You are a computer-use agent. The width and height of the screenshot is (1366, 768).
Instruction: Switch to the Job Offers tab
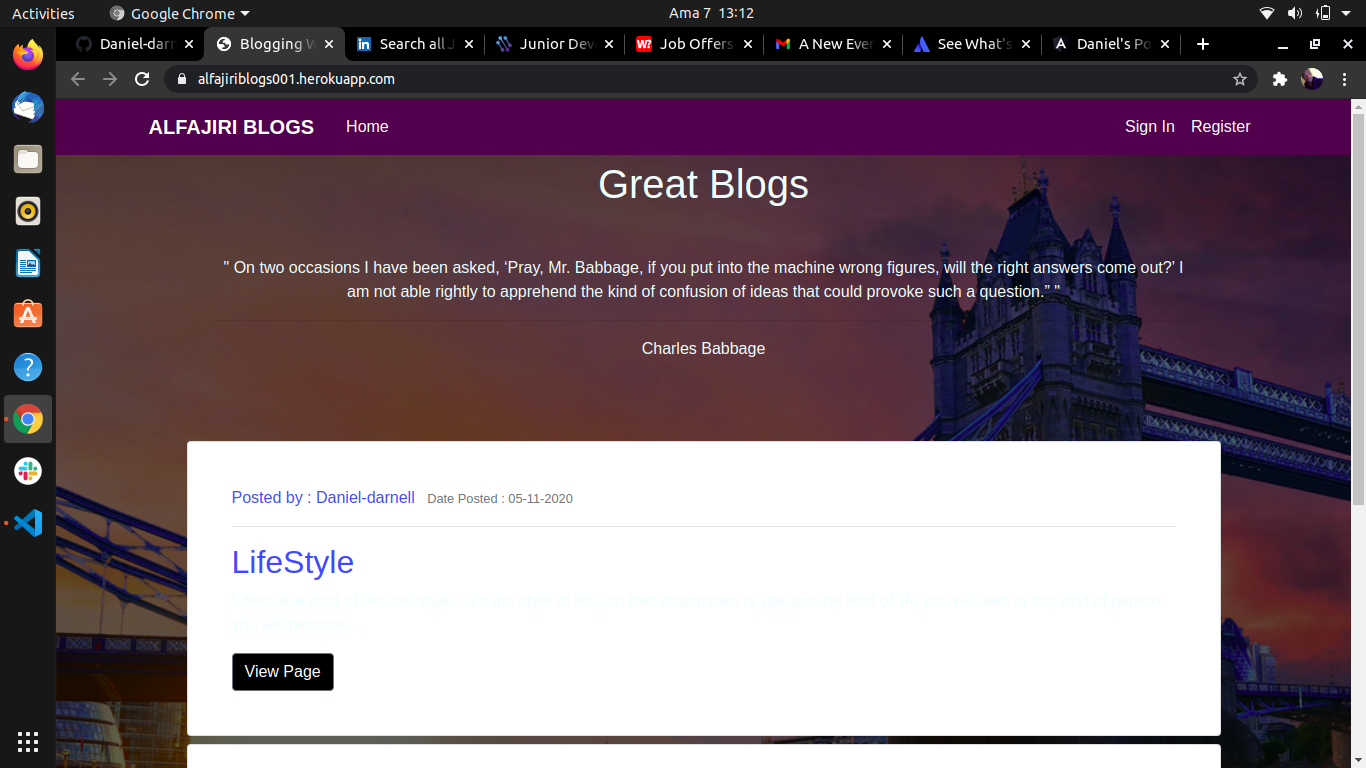tap(694, 44)
